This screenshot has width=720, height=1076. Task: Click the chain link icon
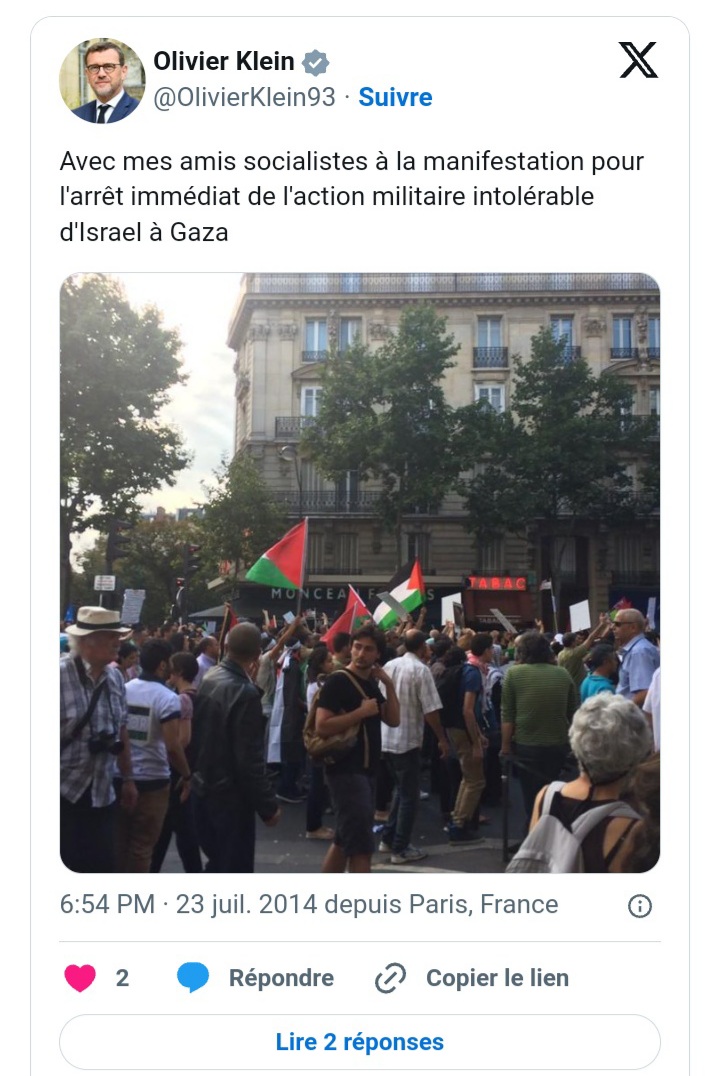point(391,978)
